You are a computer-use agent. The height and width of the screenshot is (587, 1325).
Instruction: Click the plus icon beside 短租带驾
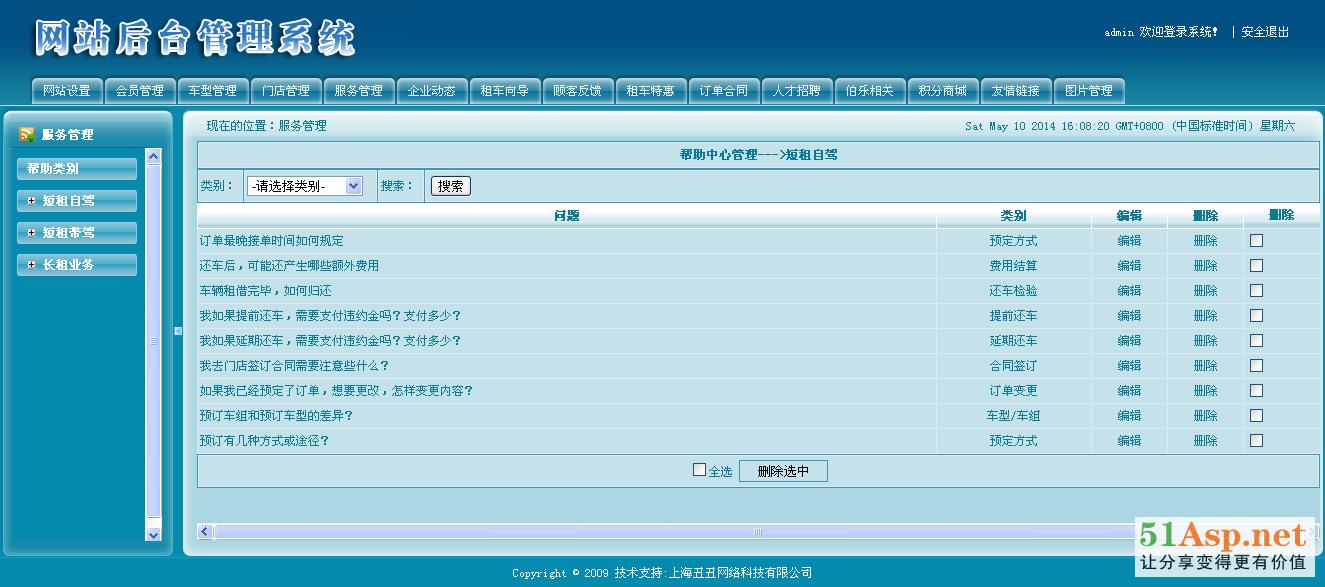[x=32, y=233]
